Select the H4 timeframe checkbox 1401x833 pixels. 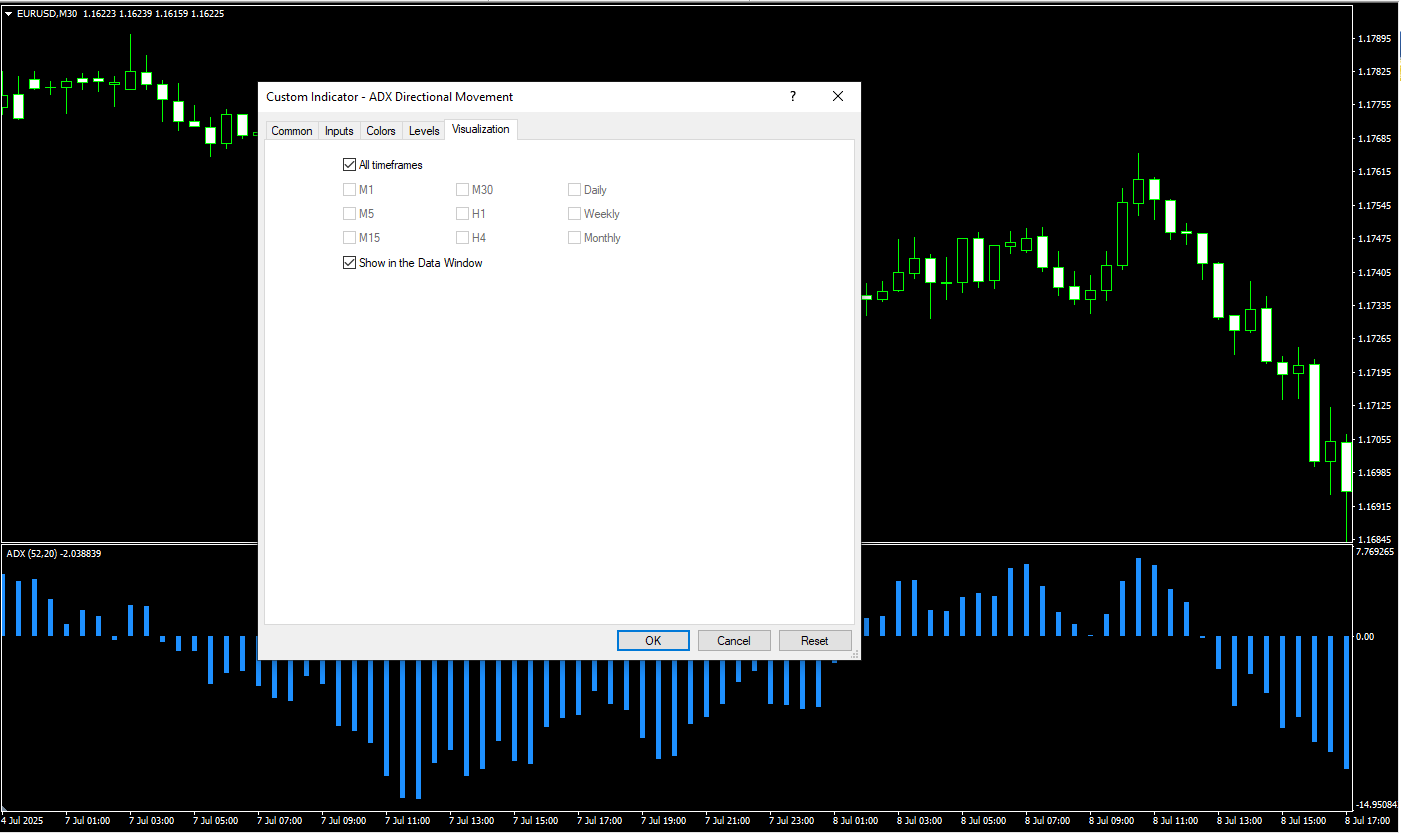tap(462, 238)
